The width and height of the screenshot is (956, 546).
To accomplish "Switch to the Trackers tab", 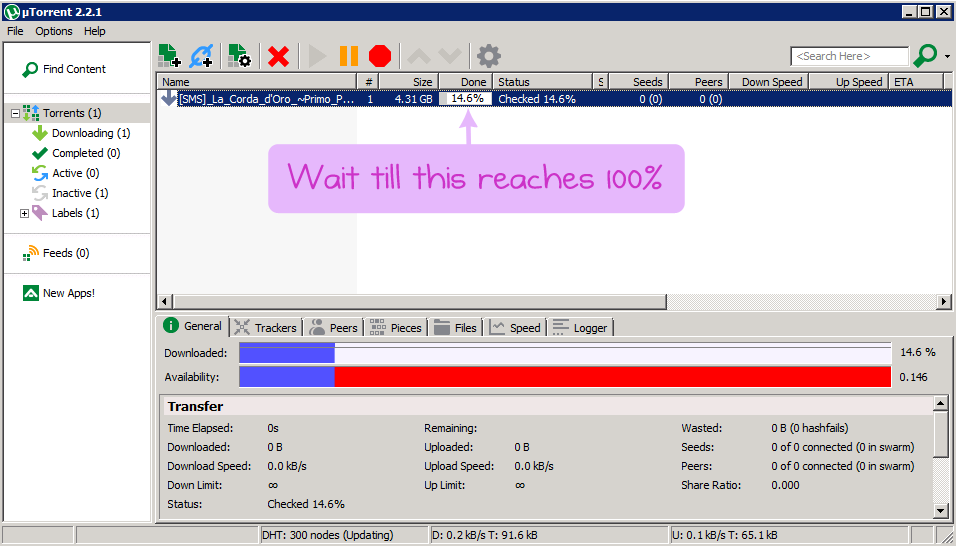I will (x=266, y=328).
